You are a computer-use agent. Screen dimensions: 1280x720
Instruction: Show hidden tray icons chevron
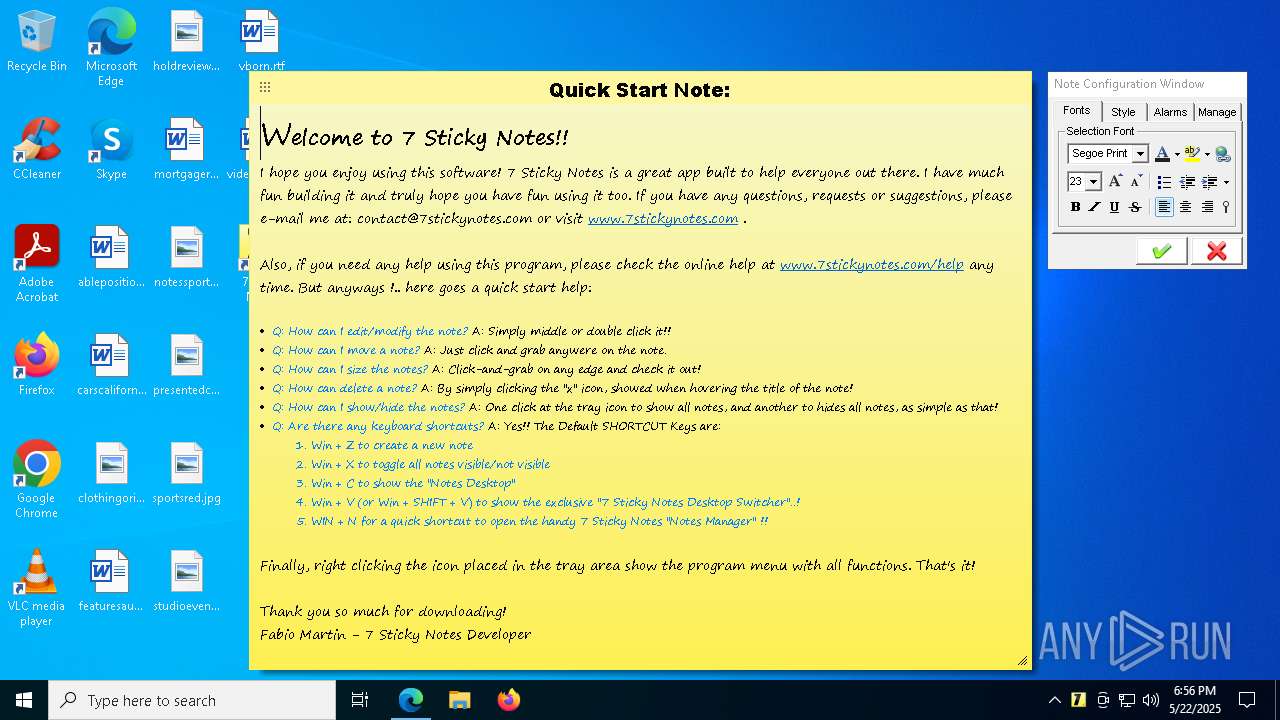click(1054, 700)
